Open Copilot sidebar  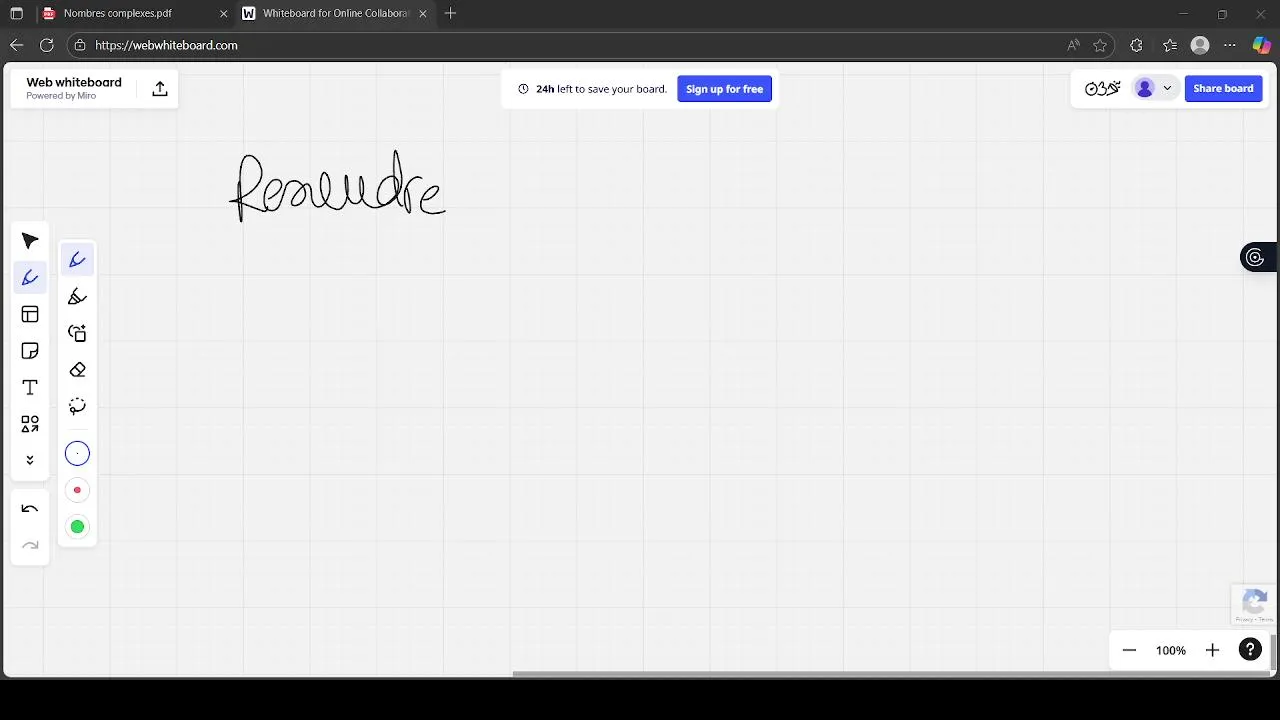(1262, 45)
